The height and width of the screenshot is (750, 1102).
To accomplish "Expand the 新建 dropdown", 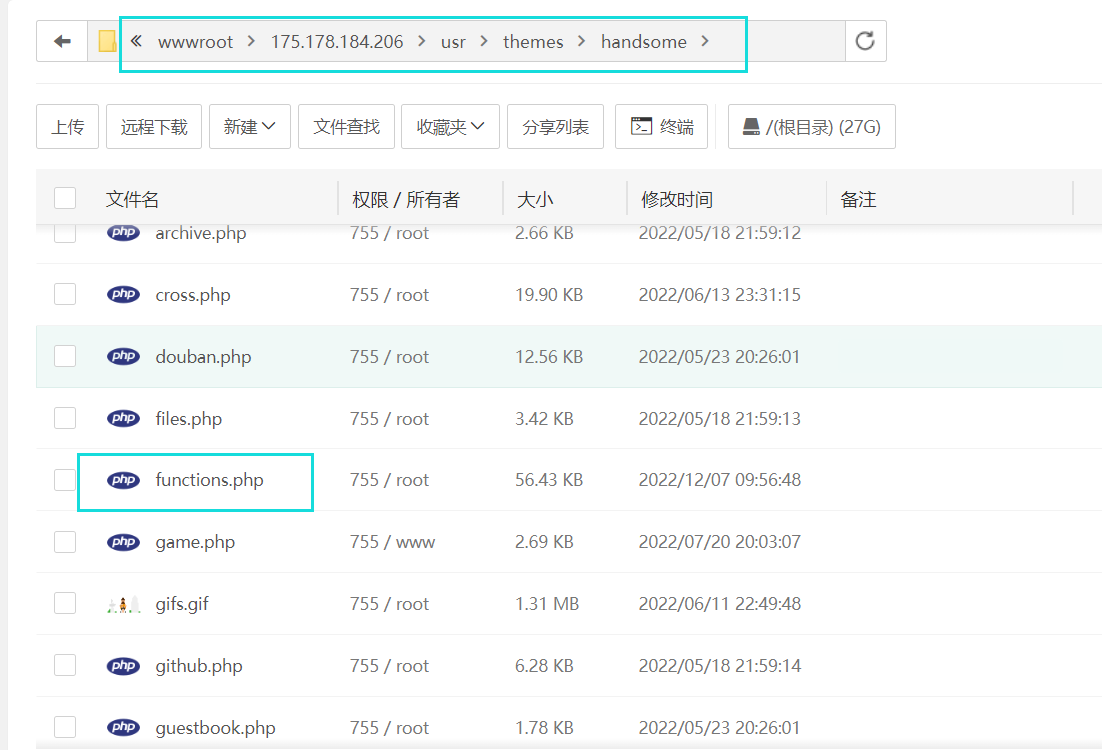I will click(x=249, y=126).
